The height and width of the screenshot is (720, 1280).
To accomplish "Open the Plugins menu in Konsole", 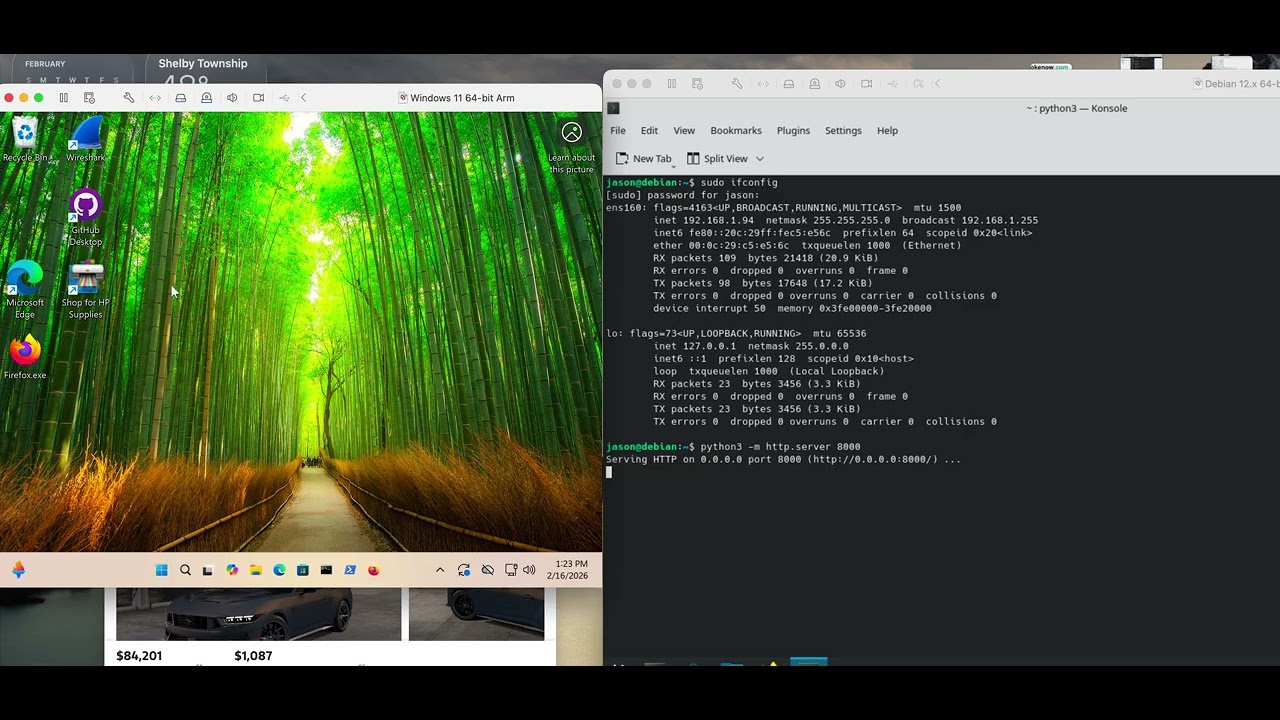I will tap(793, 131).
